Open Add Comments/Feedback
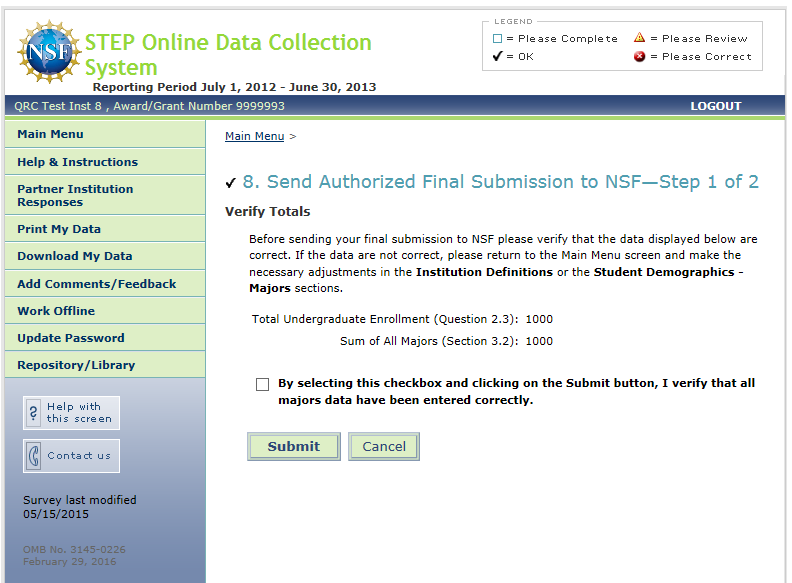The width and height of the screenshot is (792, 583). [x=105, y=284]
